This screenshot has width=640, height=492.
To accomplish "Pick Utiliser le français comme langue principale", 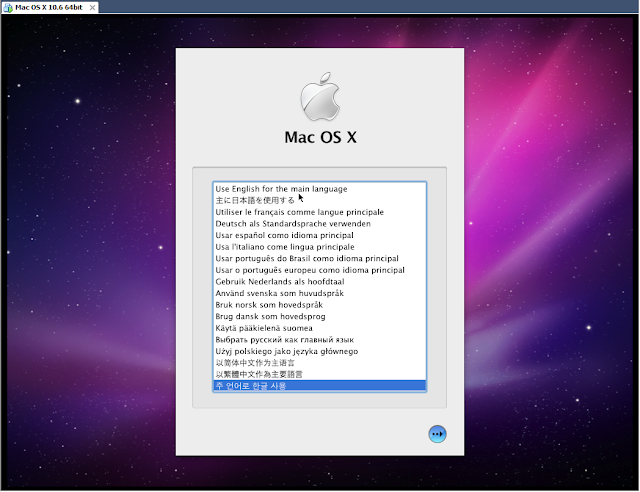I will [x=320, y=212].
